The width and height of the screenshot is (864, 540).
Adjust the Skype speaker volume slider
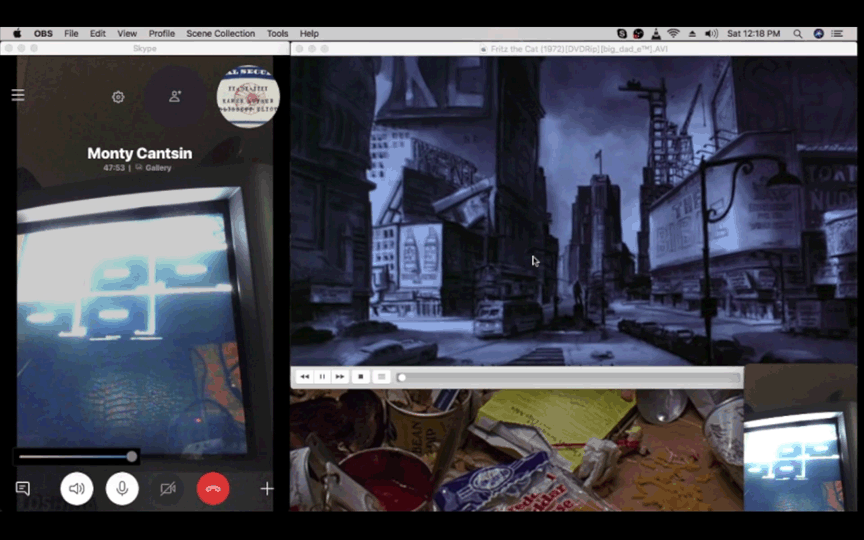76,456
